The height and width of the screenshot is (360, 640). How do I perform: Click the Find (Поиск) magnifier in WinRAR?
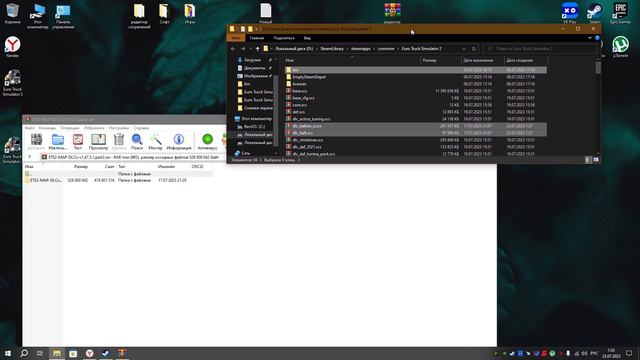pyautogui.click(x=137, y=142)
